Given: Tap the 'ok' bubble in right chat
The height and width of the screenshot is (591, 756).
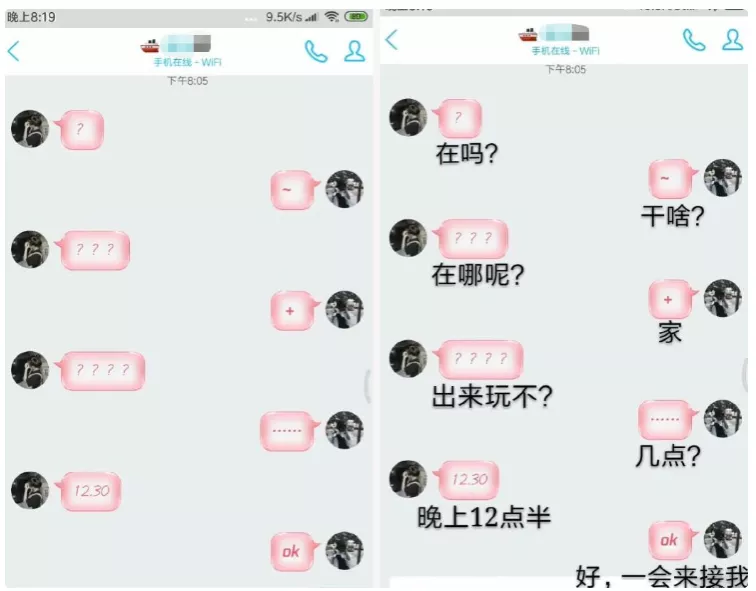Looking at the screenshot, I should (x=672, y=540).
